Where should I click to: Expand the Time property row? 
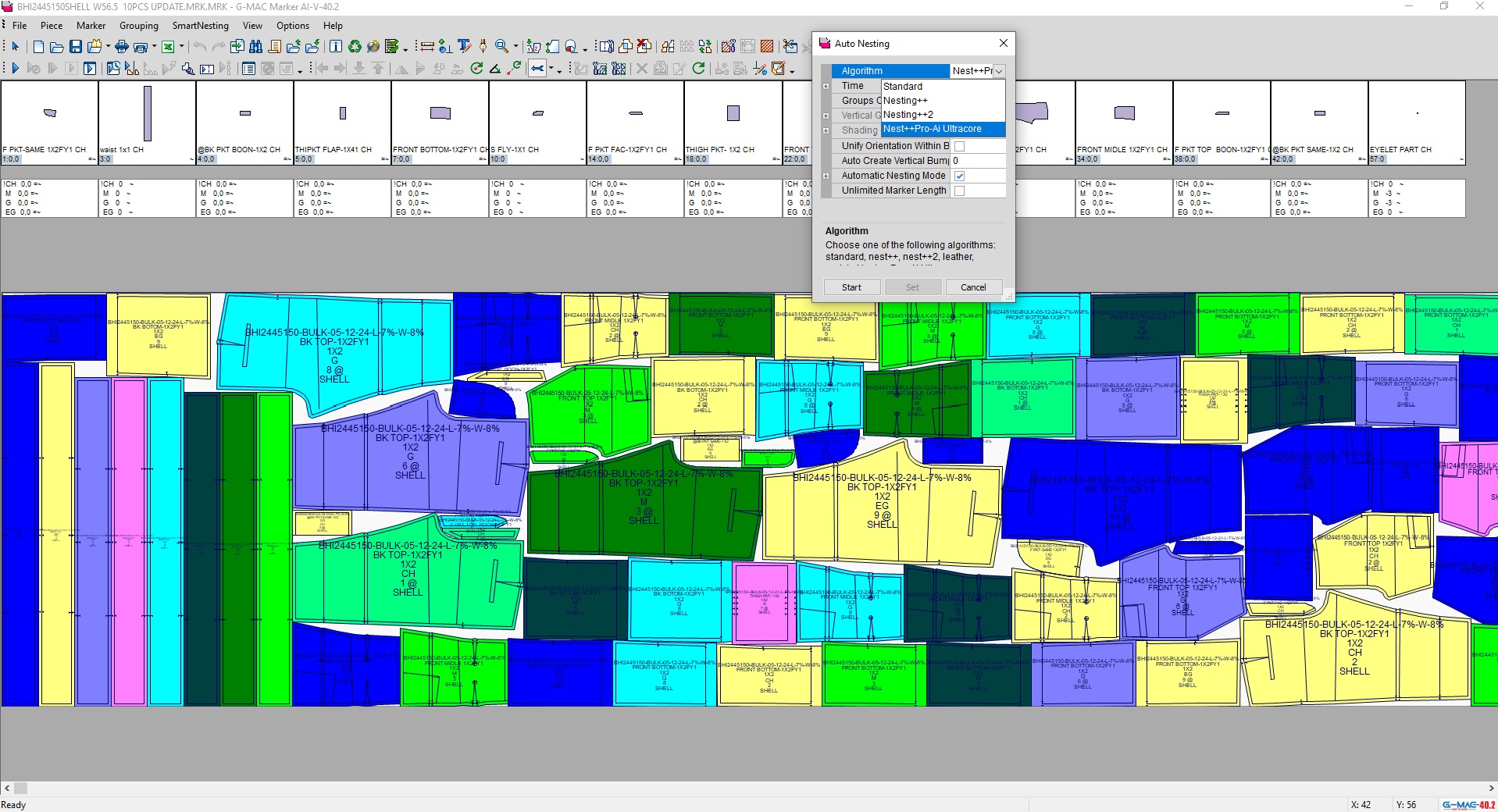tap(826, 86)
